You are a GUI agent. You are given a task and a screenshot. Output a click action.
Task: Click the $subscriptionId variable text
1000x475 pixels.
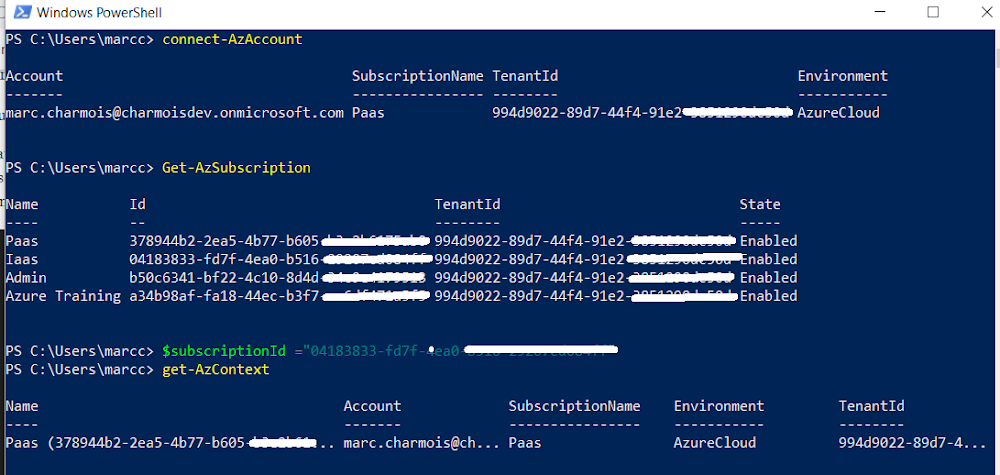pos(226,351)
